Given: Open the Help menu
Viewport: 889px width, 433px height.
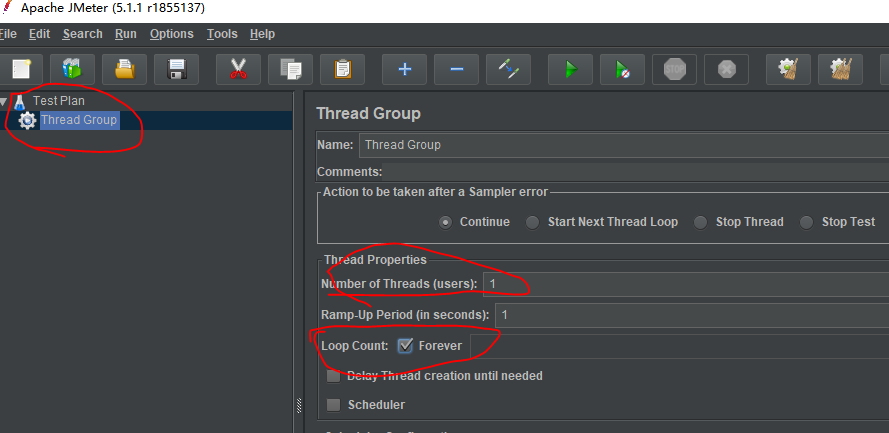Looking at the screenshot, I should pyautogui.click(x=263, y=34).
